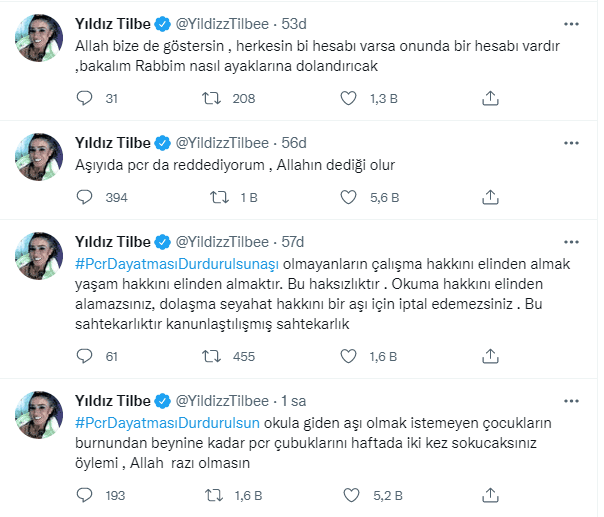This screenshot has height=517, width=604.
Task: Open more options on the 57d tweet
Action: point(569,239)
